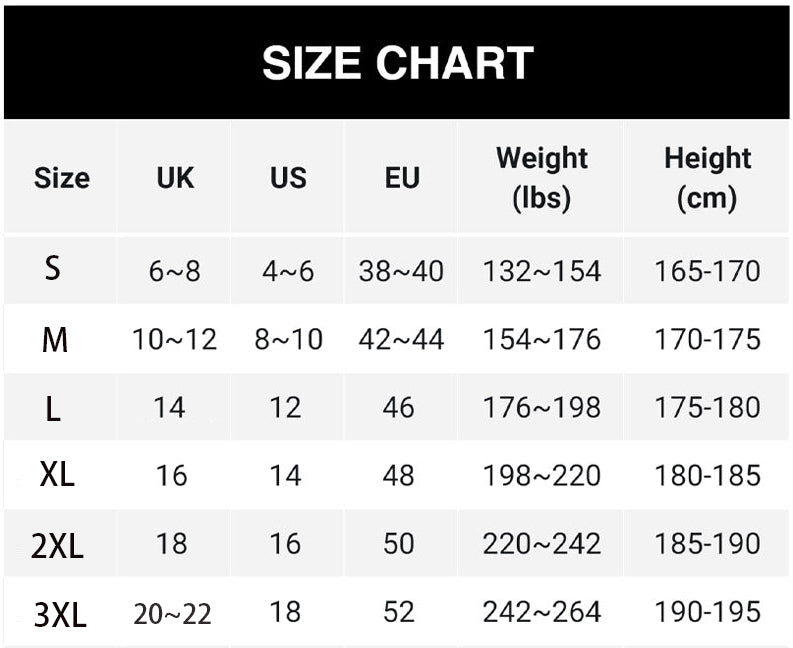Click the 170-175 height cell

click(707, 339)
